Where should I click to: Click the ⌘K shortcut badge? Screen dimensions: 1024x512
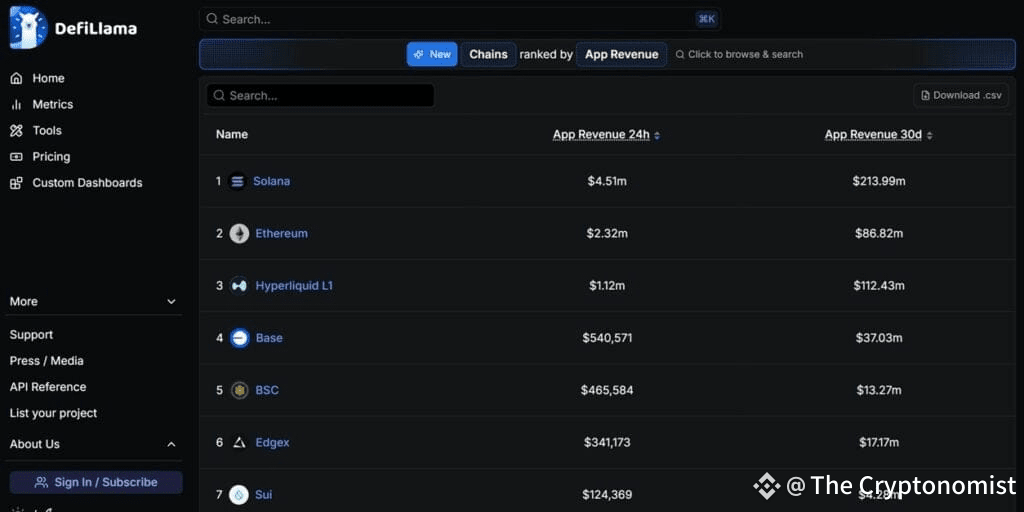(707, 19)
